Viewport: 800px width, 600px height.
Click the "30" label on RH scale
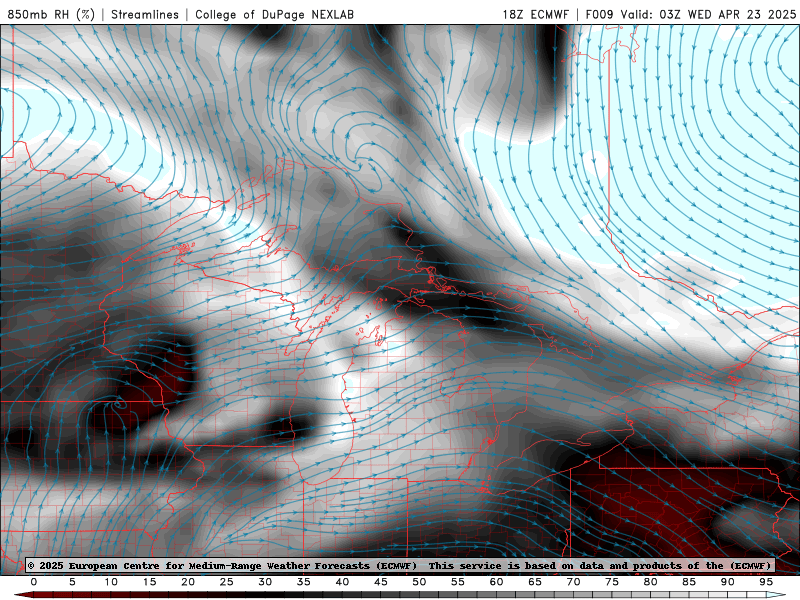tap(265, 582)
